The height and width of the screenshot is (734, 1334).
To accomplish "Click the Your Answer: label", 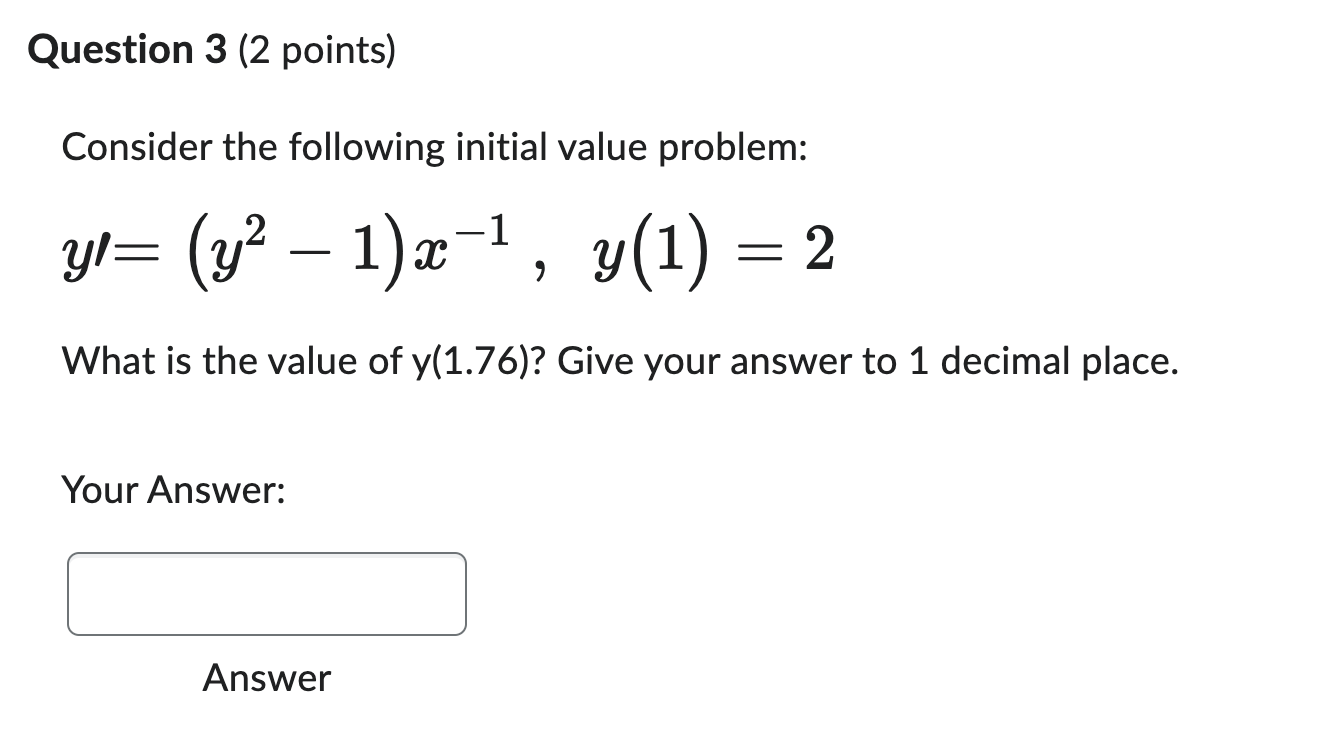I will 173,490.
